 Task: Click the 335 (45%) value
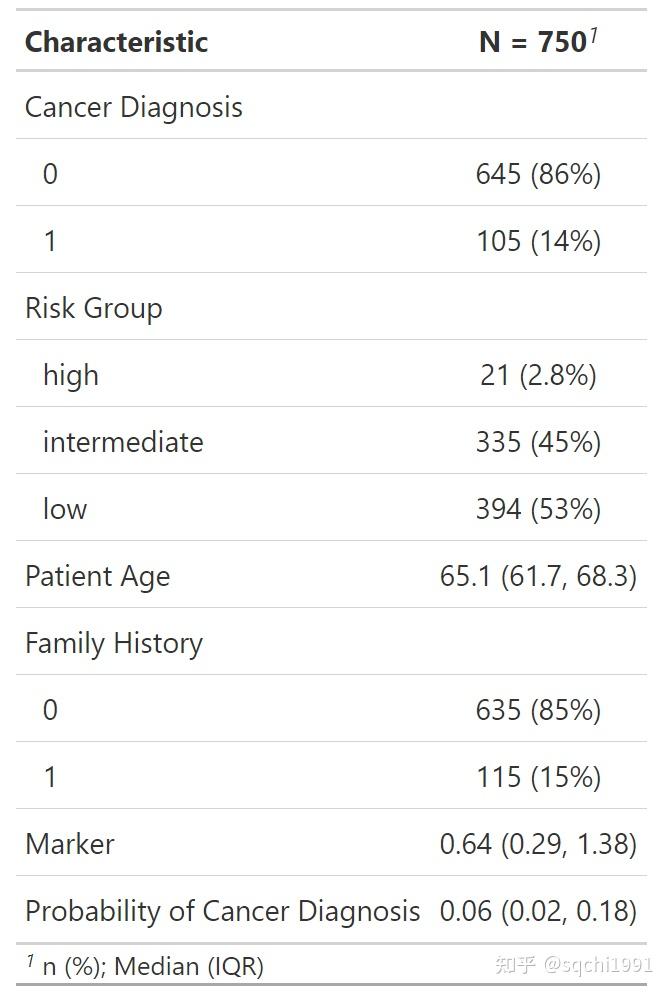538,443
